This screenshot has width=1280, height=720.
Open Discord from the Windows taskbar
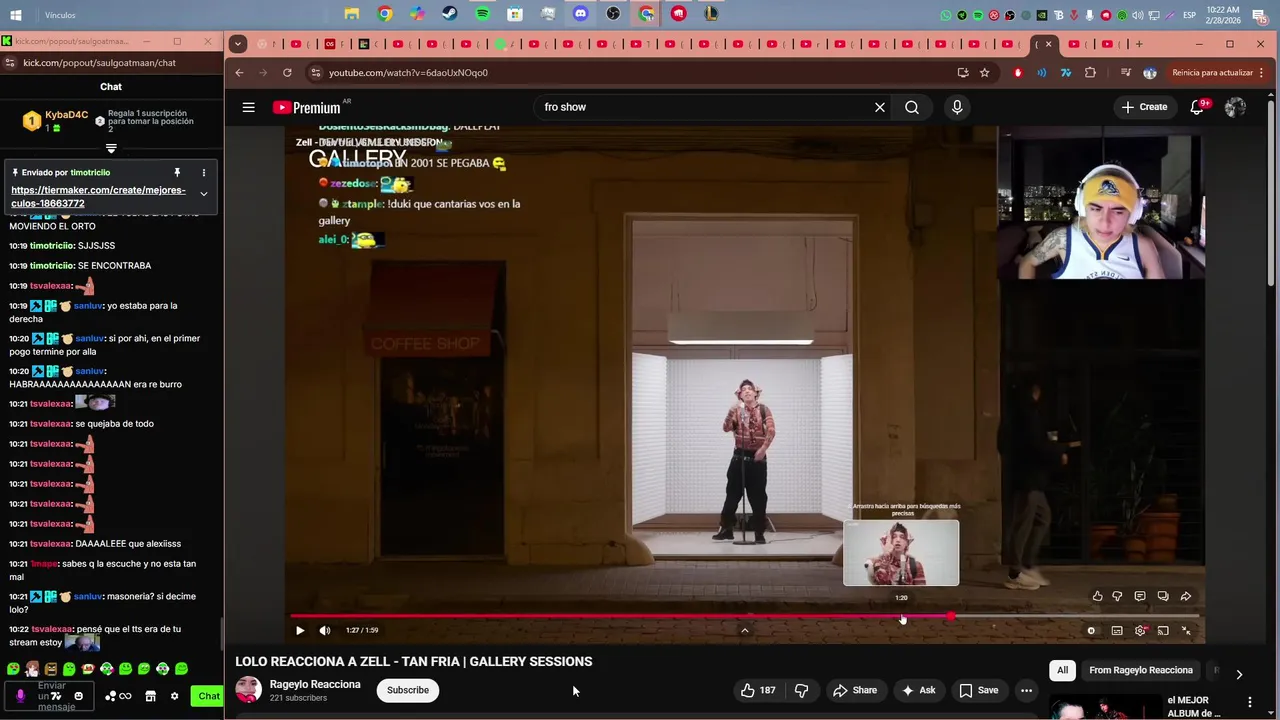(x=580, y=14)
